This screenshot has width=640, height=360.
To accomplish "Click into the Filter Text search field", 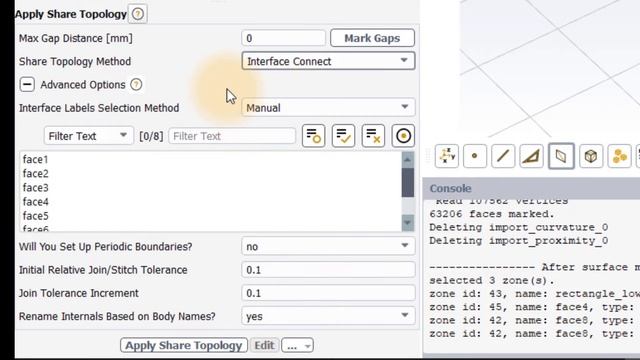I will tap(232, 136).
